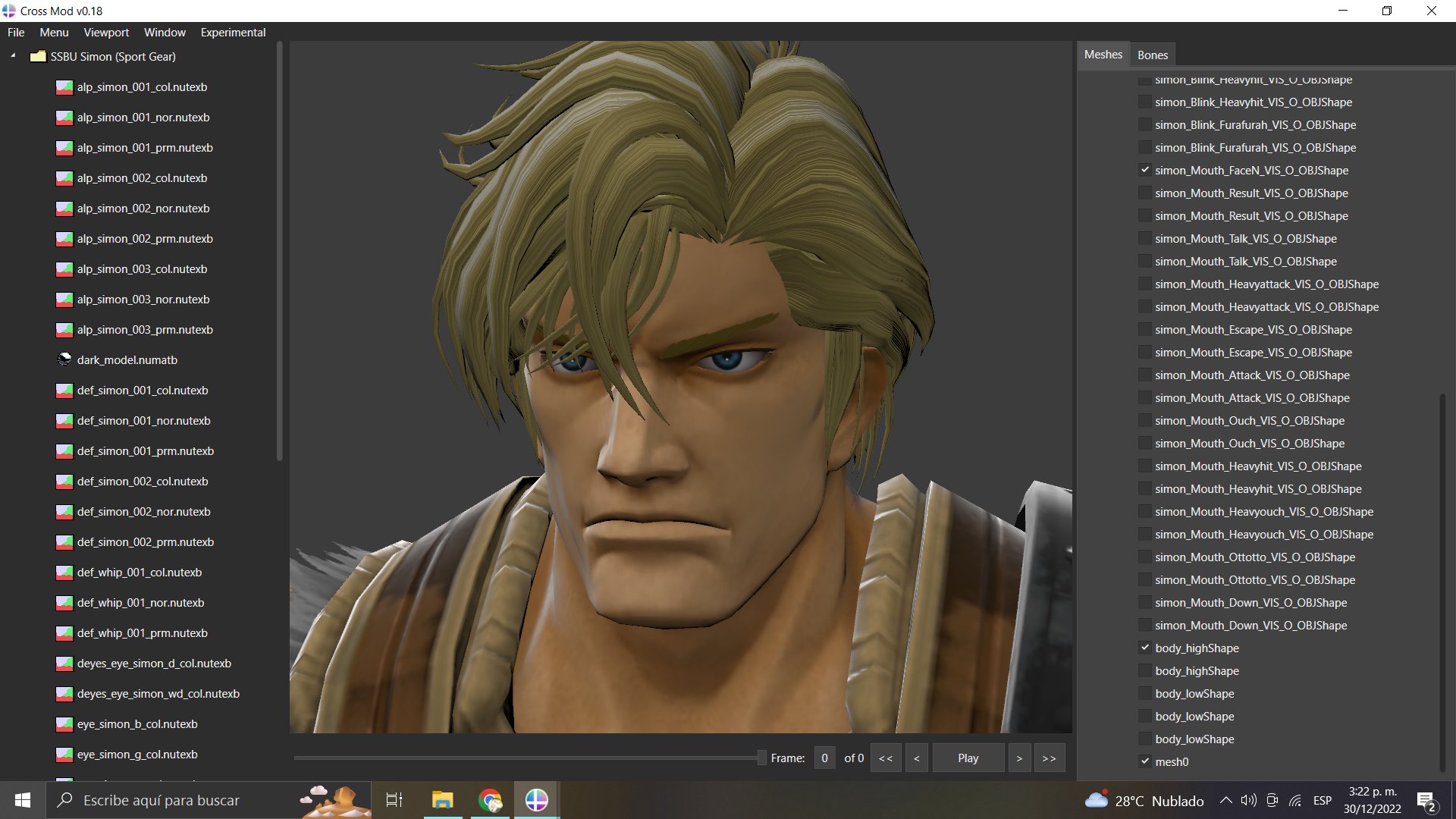Select the Meshes tab
Image resolution: width=1456 pixels, height=819 pixels.
click(1103, 55)
